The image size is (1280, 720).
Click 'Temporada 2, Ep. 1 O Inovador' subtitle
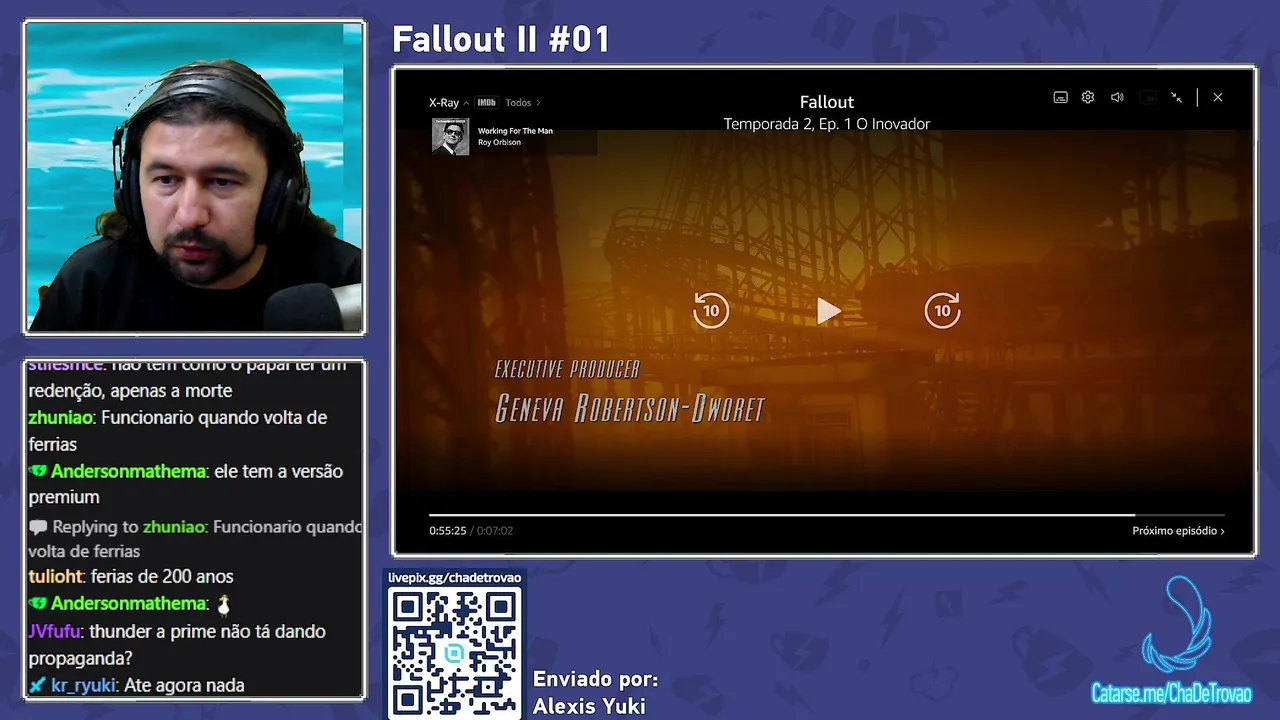click(x=826, y=124)
